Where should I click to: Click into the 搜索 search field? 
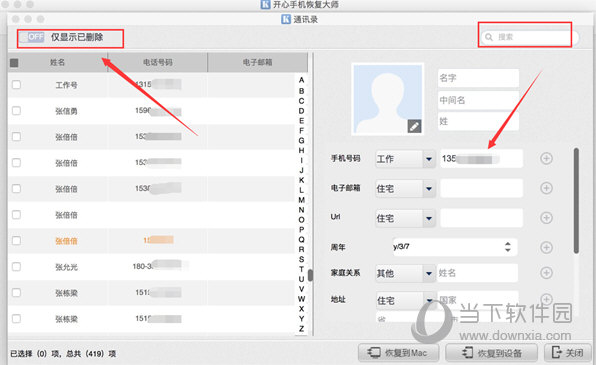click(529, 37)
